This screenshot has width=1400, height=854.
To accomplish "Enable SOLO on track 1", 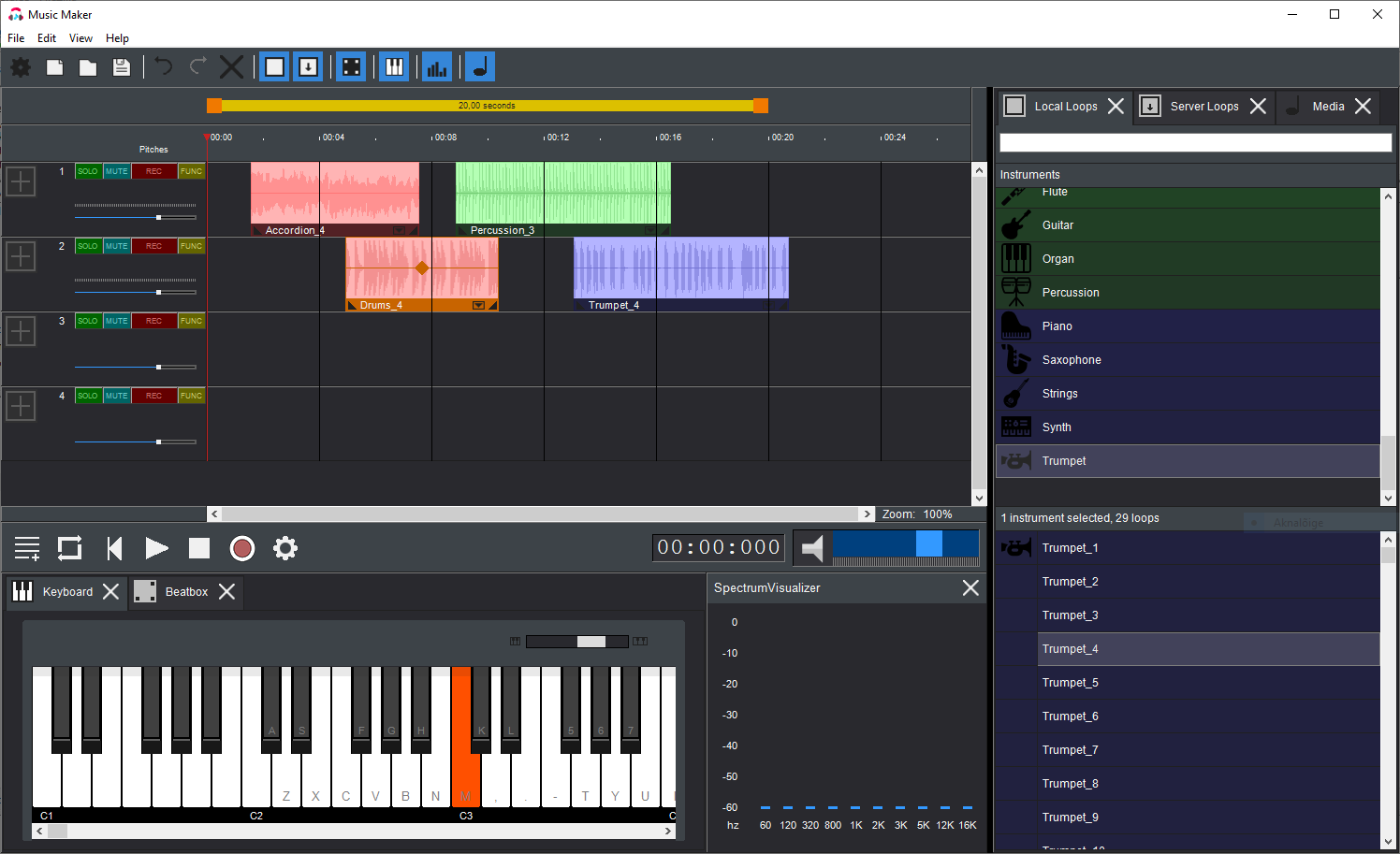I will point(88,171).
